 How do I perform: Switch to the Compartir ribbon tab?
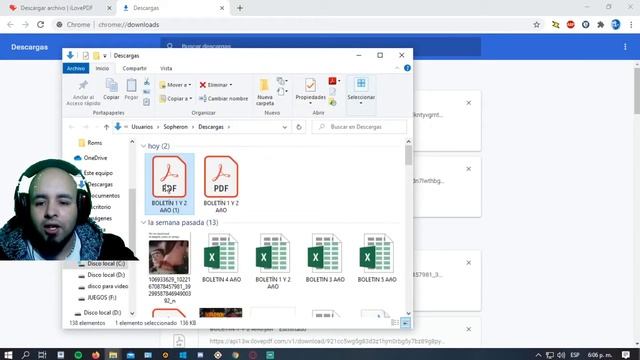(134, 68)
